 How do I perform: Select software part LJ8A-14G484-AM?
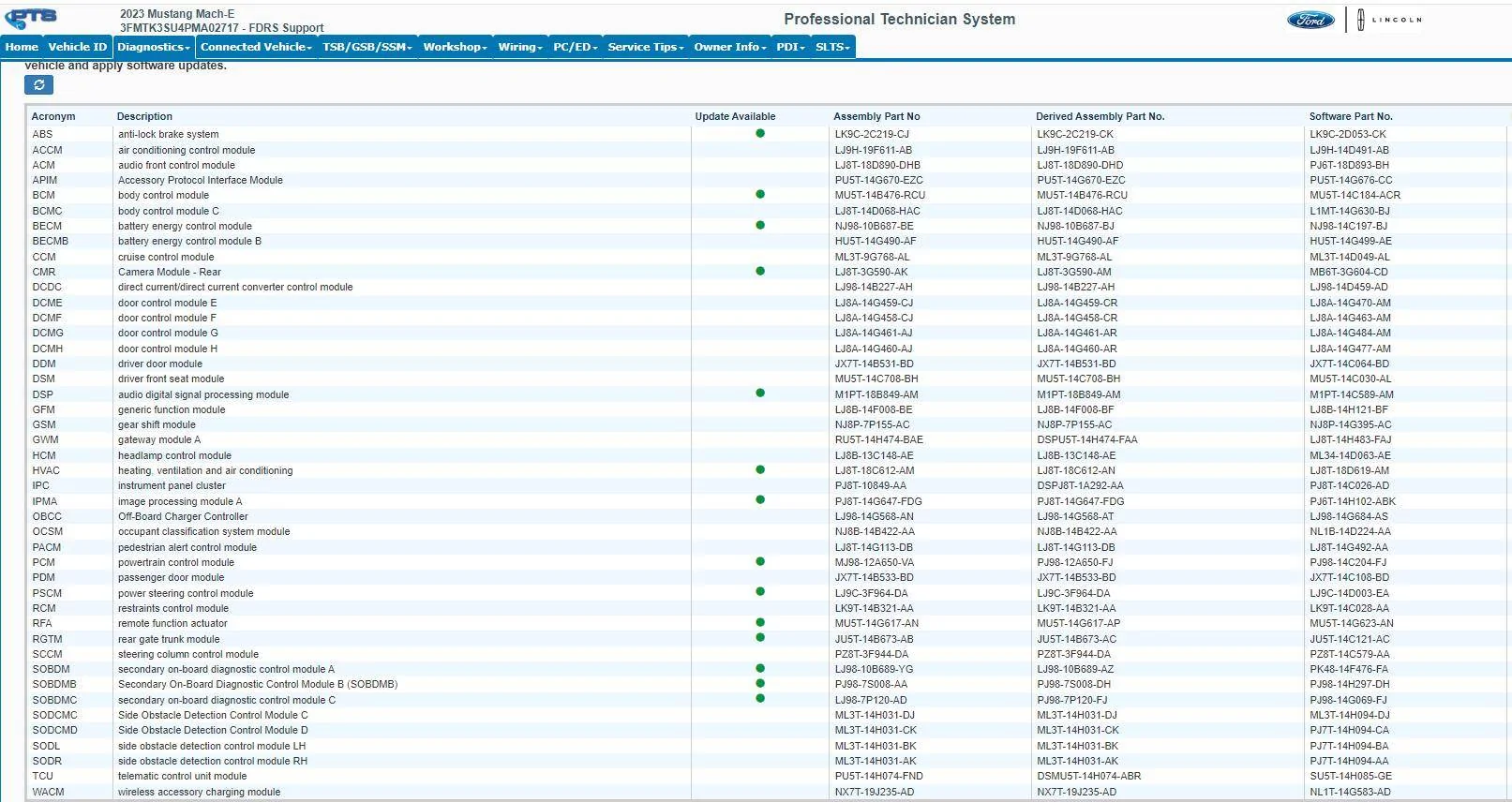[x=1351, y=334]
